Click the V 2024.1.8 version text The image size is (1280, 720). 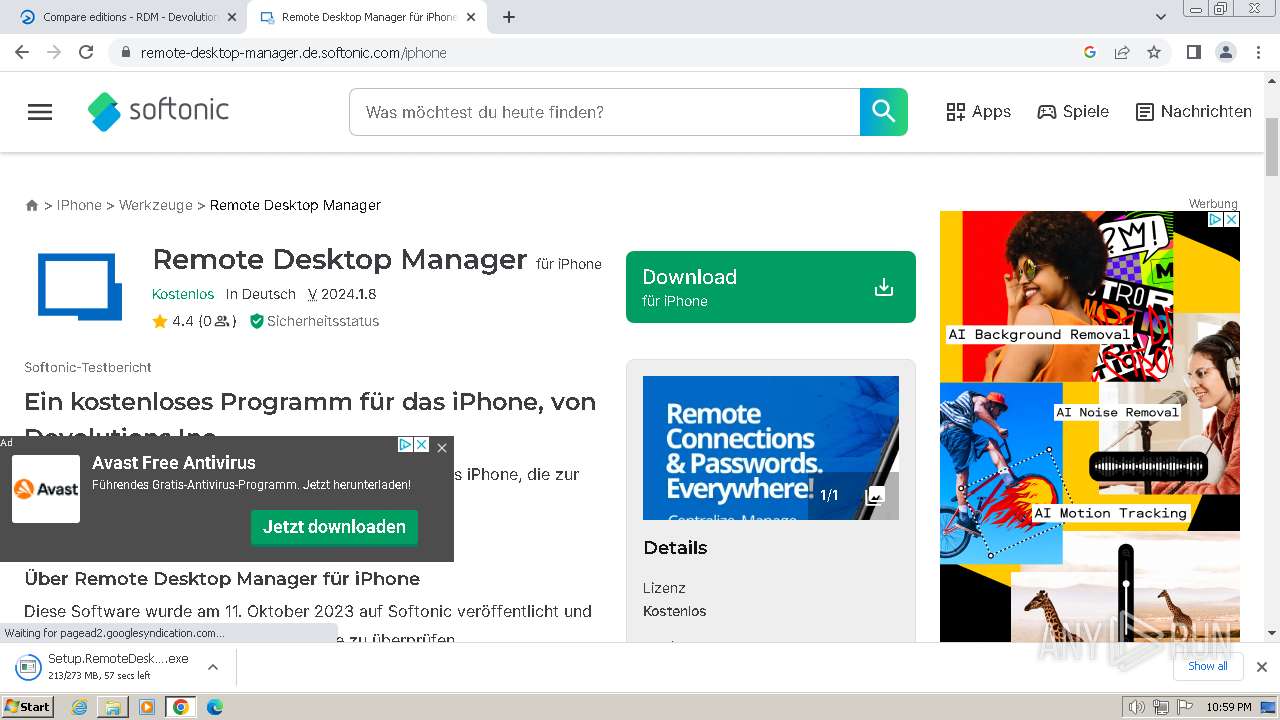342,294
